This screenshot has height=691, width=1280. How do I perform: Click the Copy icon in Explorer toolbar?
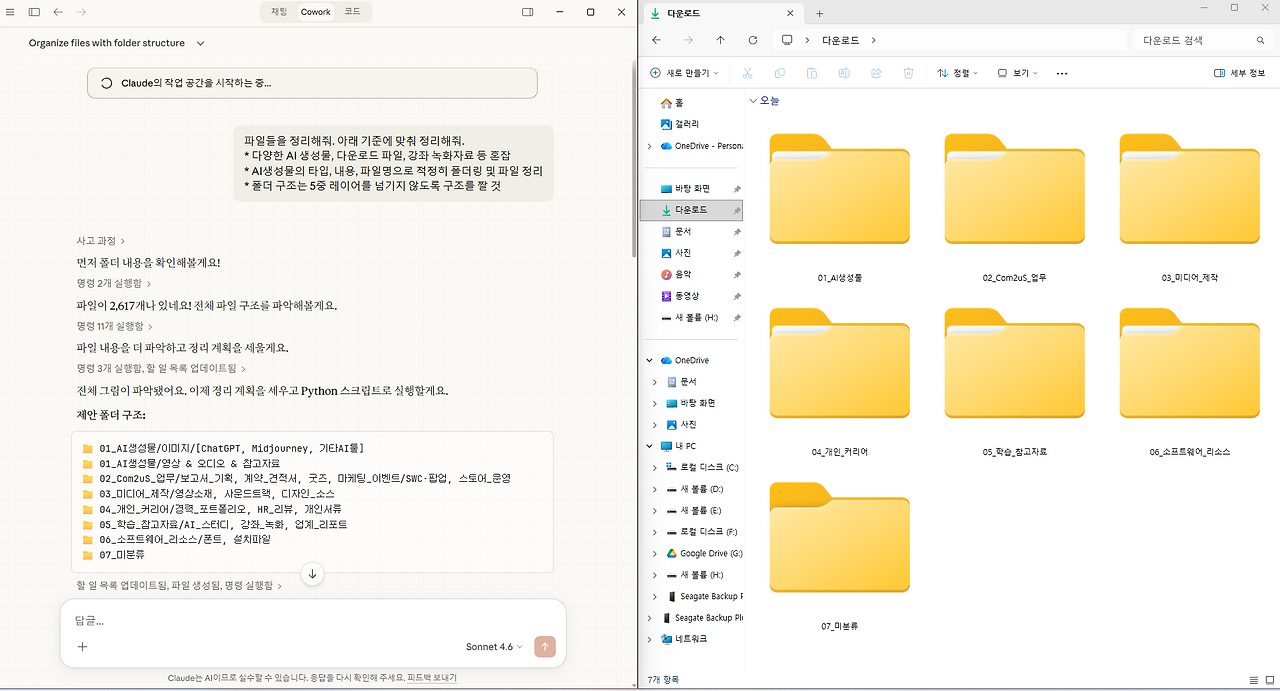[779, 72]
